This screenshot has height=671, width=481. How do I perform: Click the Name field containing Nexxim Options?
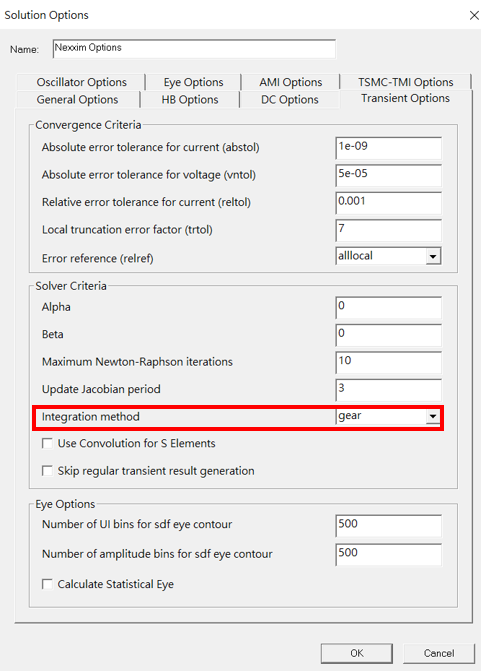pos(194,48)
